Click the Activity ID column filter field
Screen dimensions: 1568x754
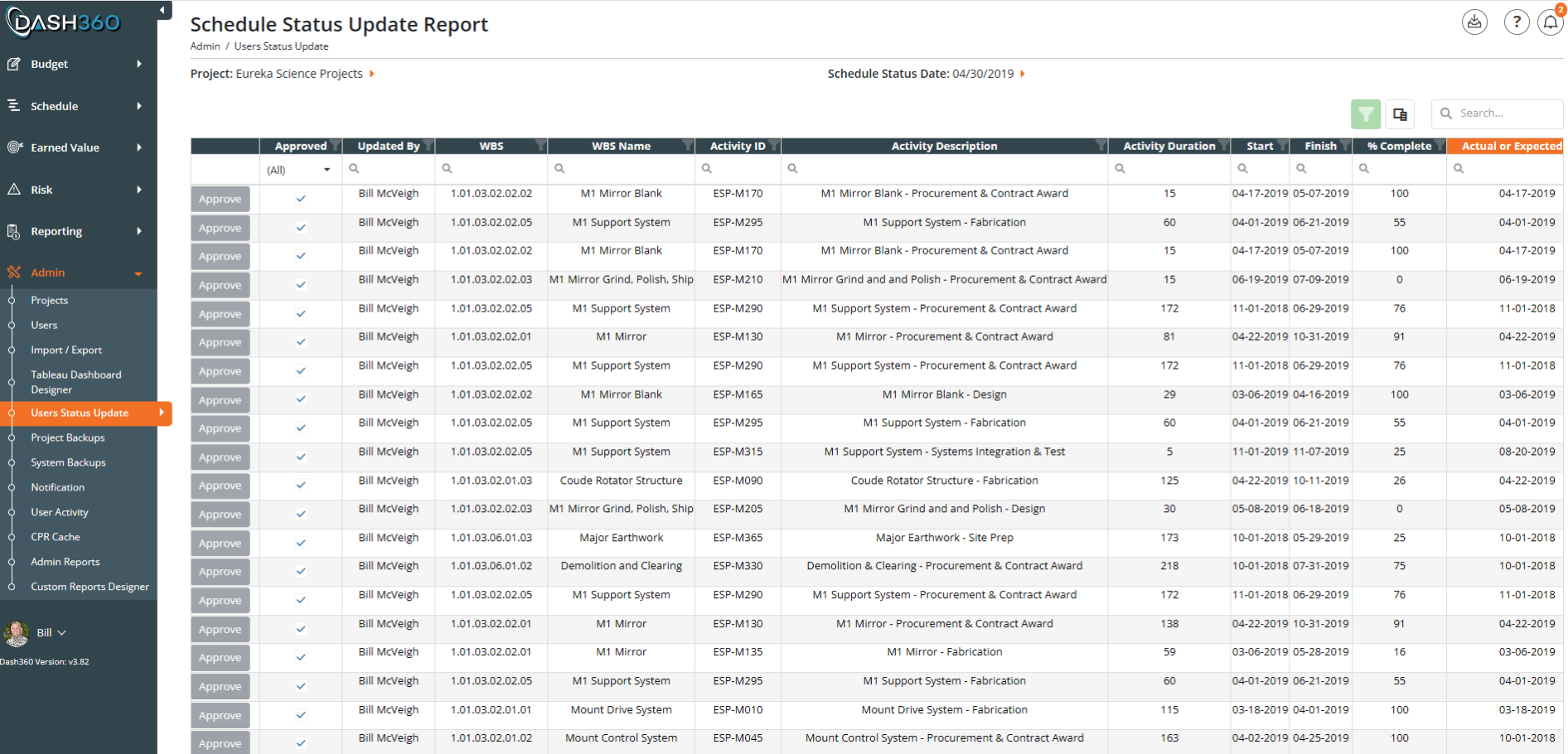click(x=738, y=168)
